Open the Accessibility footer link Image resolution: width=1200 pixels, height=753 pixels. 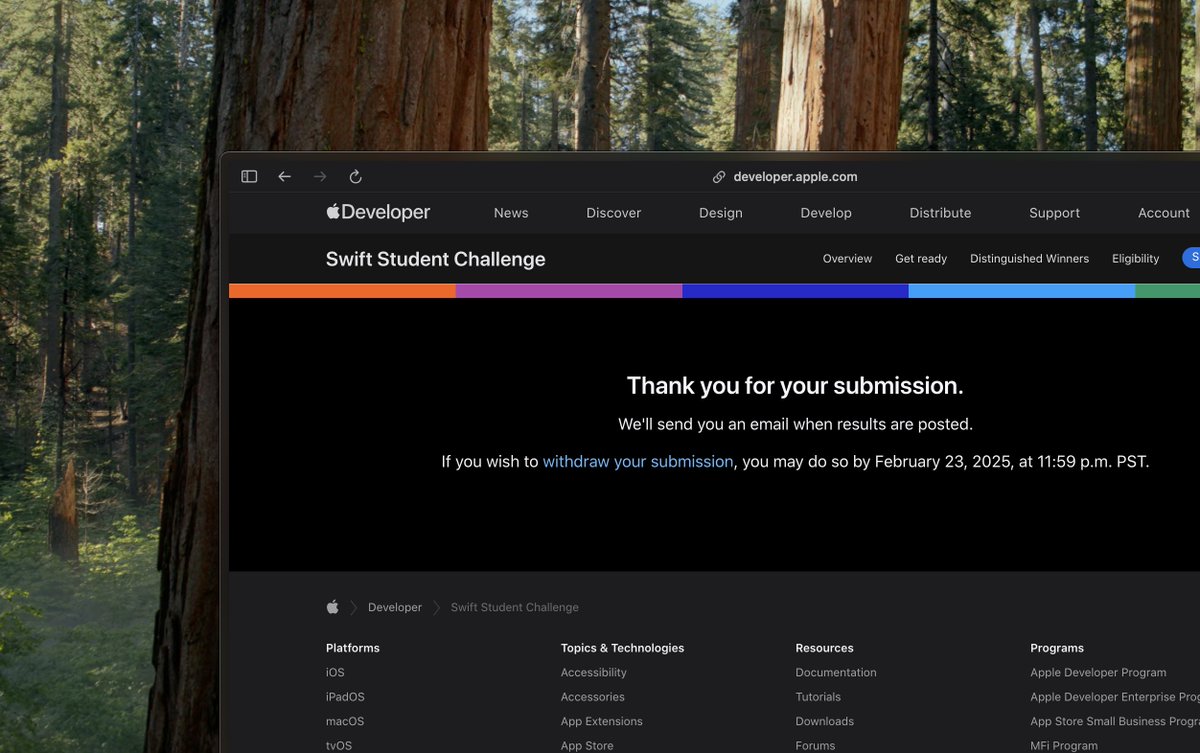(594, 673)
